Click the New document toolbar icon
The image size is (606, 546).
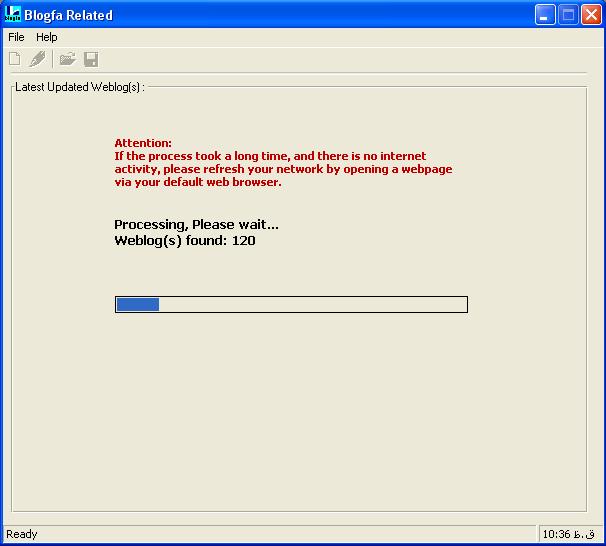tap(15, 59)
